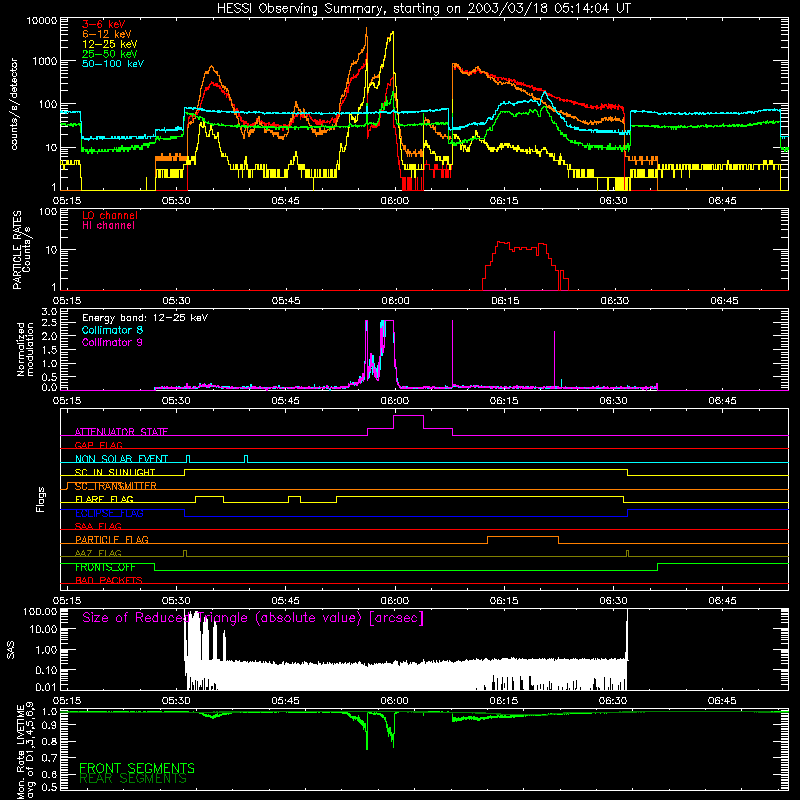Click the 06:45 tick under flags plot
The width and height of the screenshot is (800, 800).
tap(723, 601)
